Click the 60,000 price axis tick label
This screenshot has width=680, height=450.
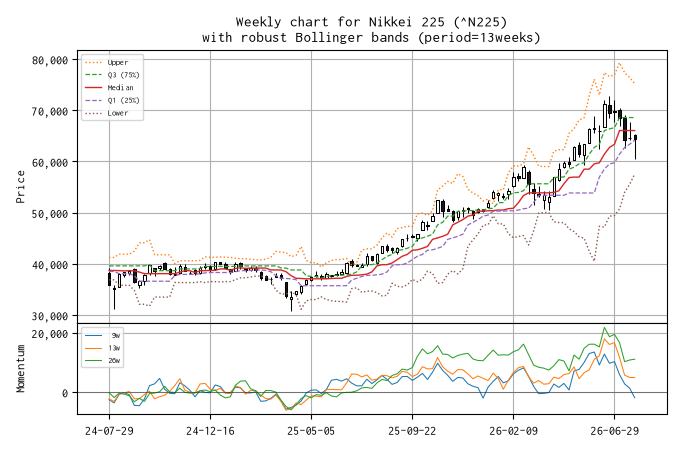[50, 163]
